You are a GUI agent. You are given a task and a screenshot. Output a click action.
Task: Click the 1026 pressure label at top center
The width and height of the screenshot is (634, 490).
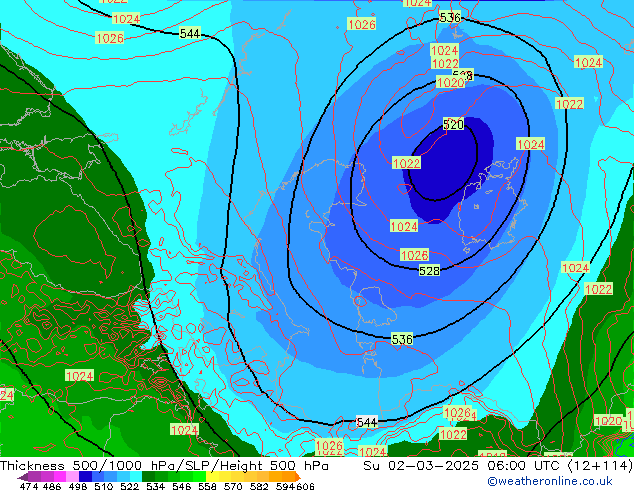pyautogui.click(x=361, y=25)
